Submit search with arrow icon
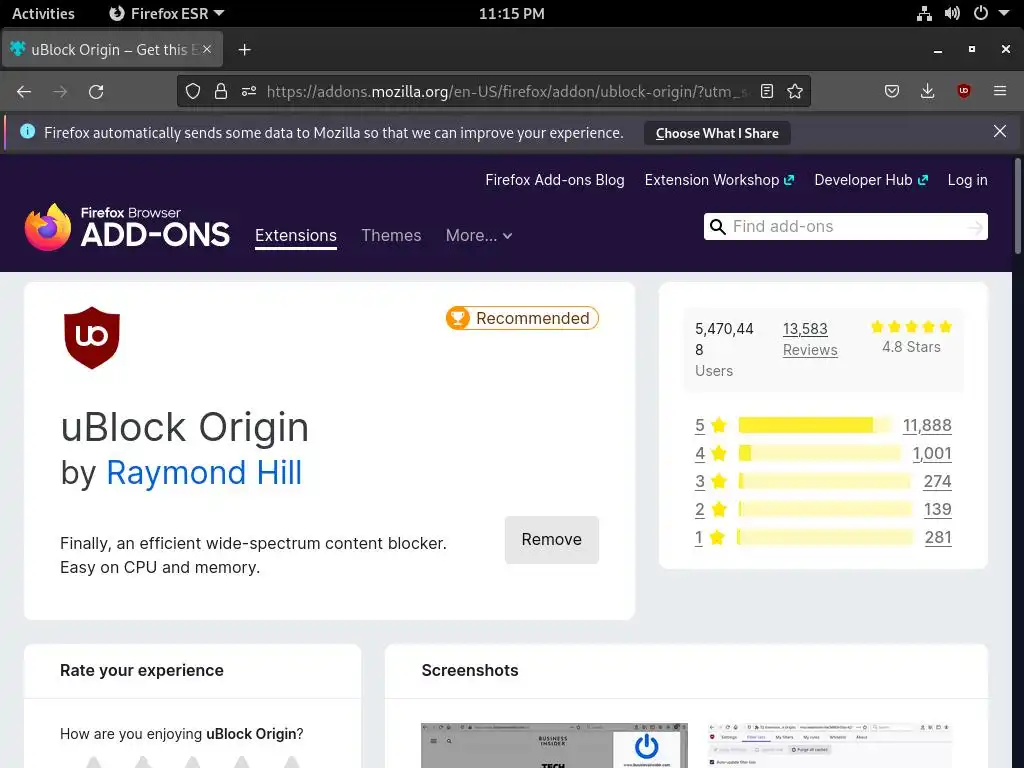 click(x=975, y=227)
